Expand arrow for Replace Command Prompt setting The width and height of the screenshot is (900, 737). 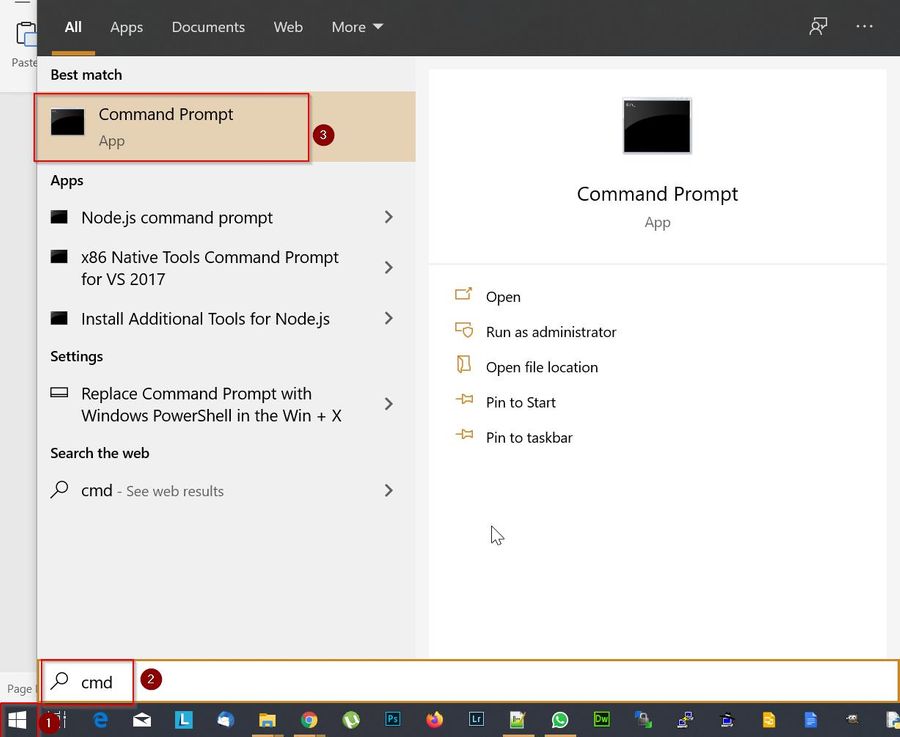[x=389, y=404]
